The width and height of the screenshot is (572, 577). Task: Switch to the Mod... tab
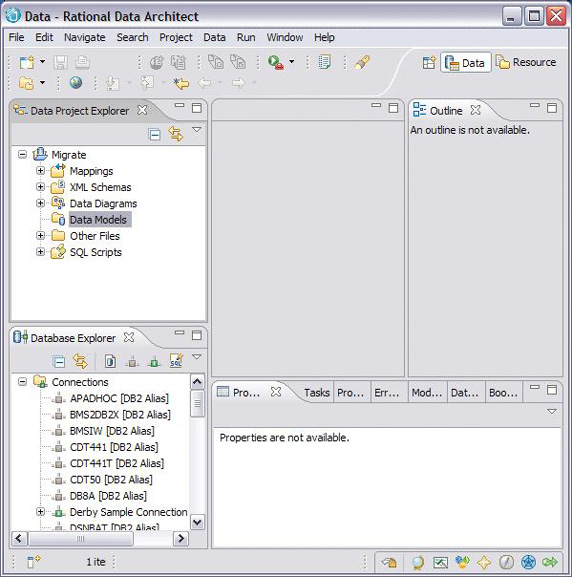(426, 393)
